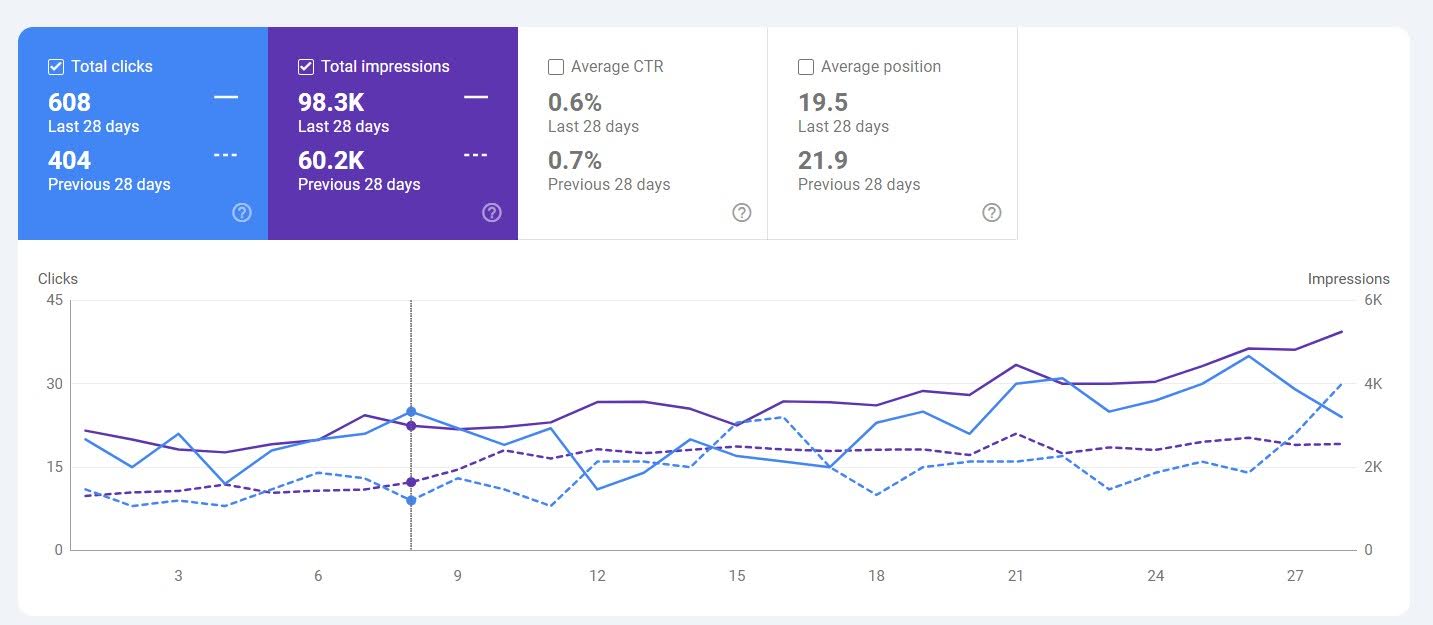The width and height of the screenshot is (1433, 625).
Task: Click the highlighted dashed blue previous-clicks point
Action: 411,500
